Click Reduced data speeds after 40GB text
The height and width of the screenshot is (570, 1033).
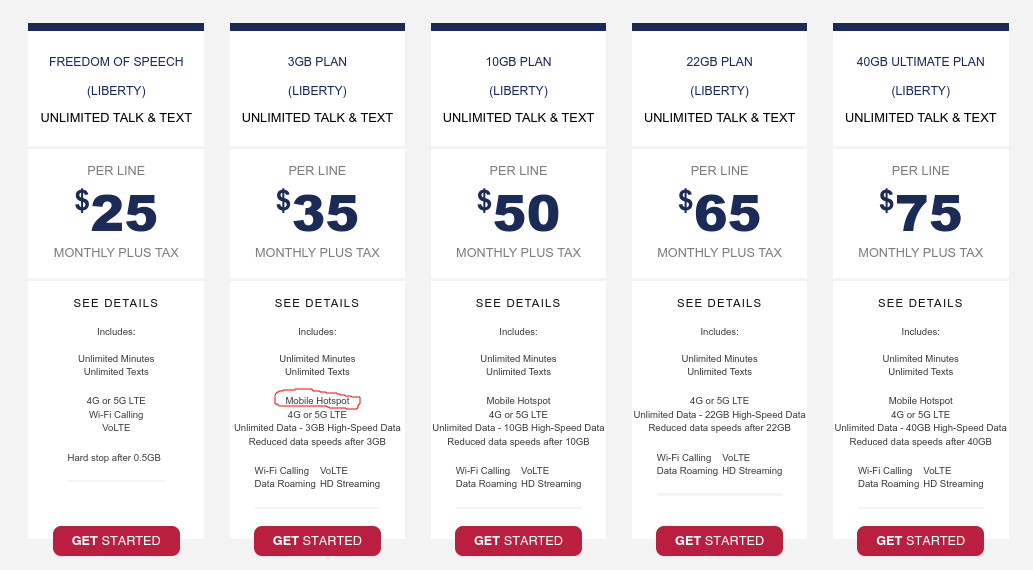(x=920, y=442)
